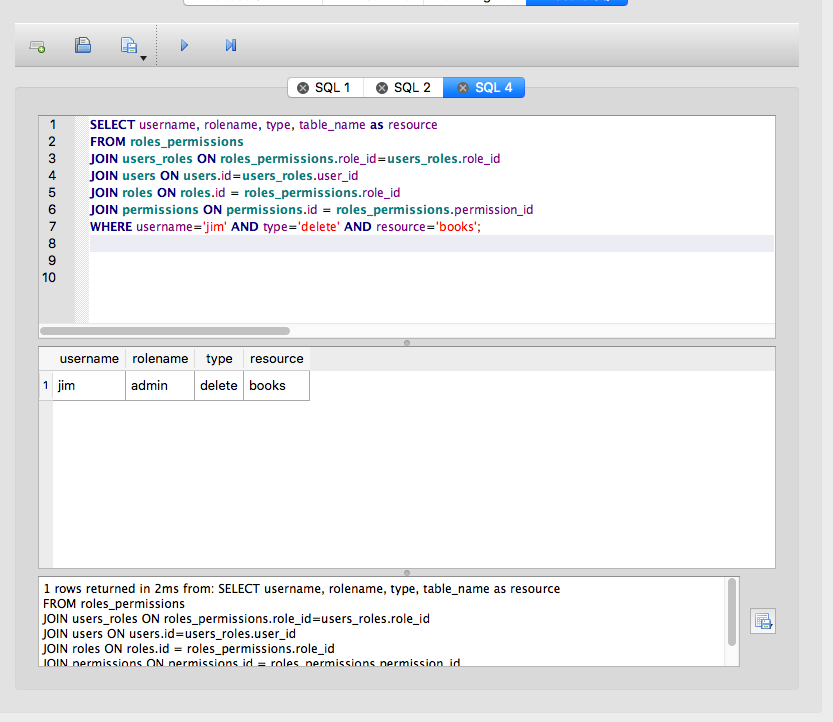This screenshot has width=833, height=722.
Task: Select the 'books' result cell
Action: (x=276, y=386)
